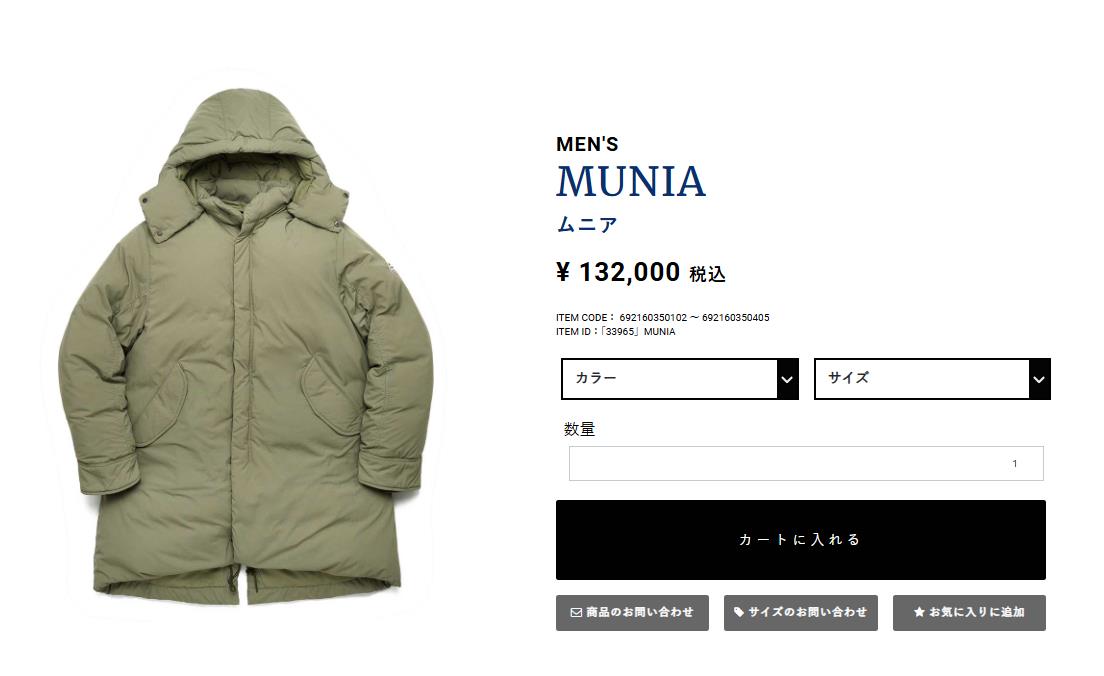Click the カラー dropdown chevron arrow
Screen dimensions: 1104x676
[x=787, y=380]
